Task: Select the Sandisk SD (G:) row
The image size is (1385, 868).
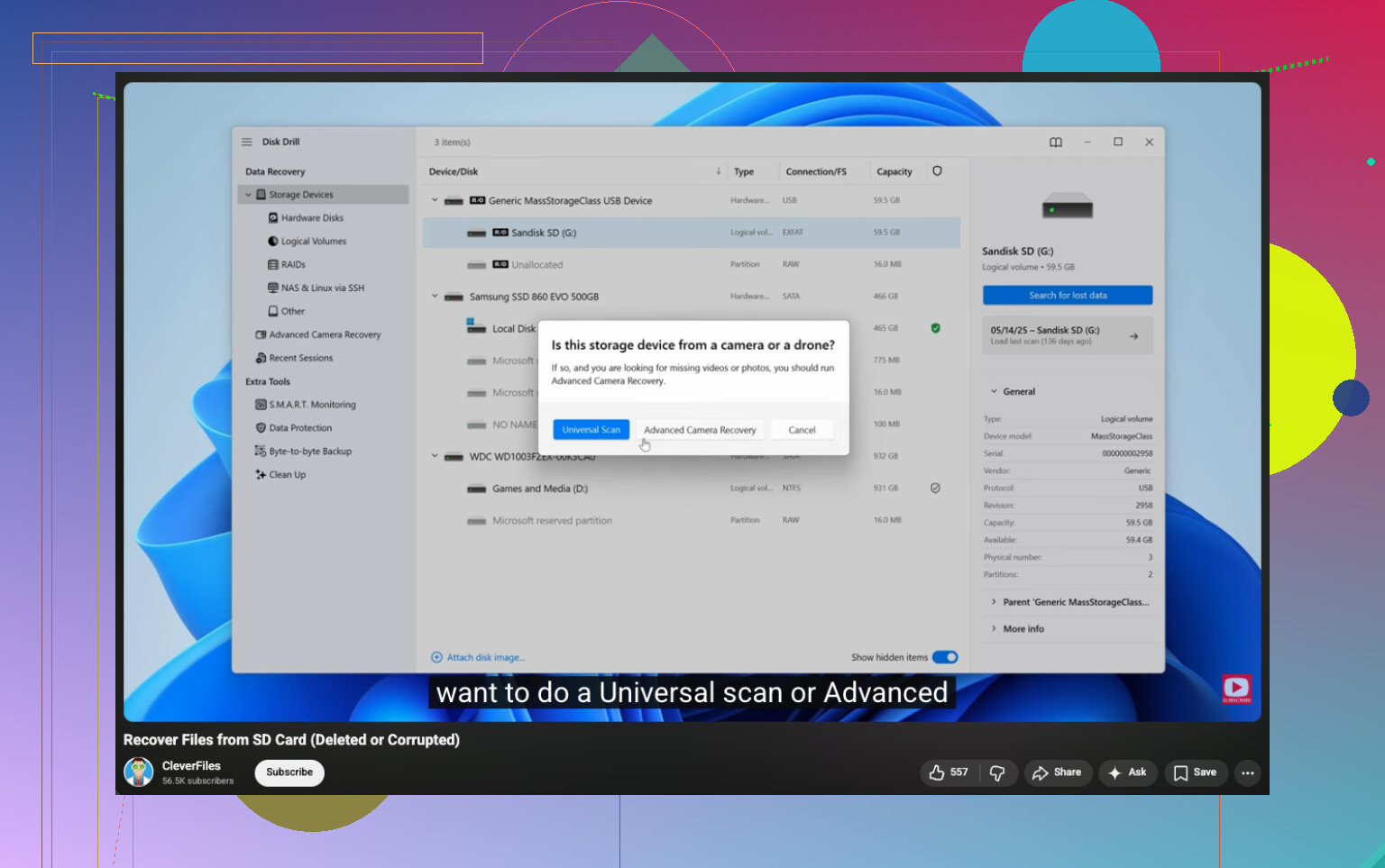Action: (692, 233)
